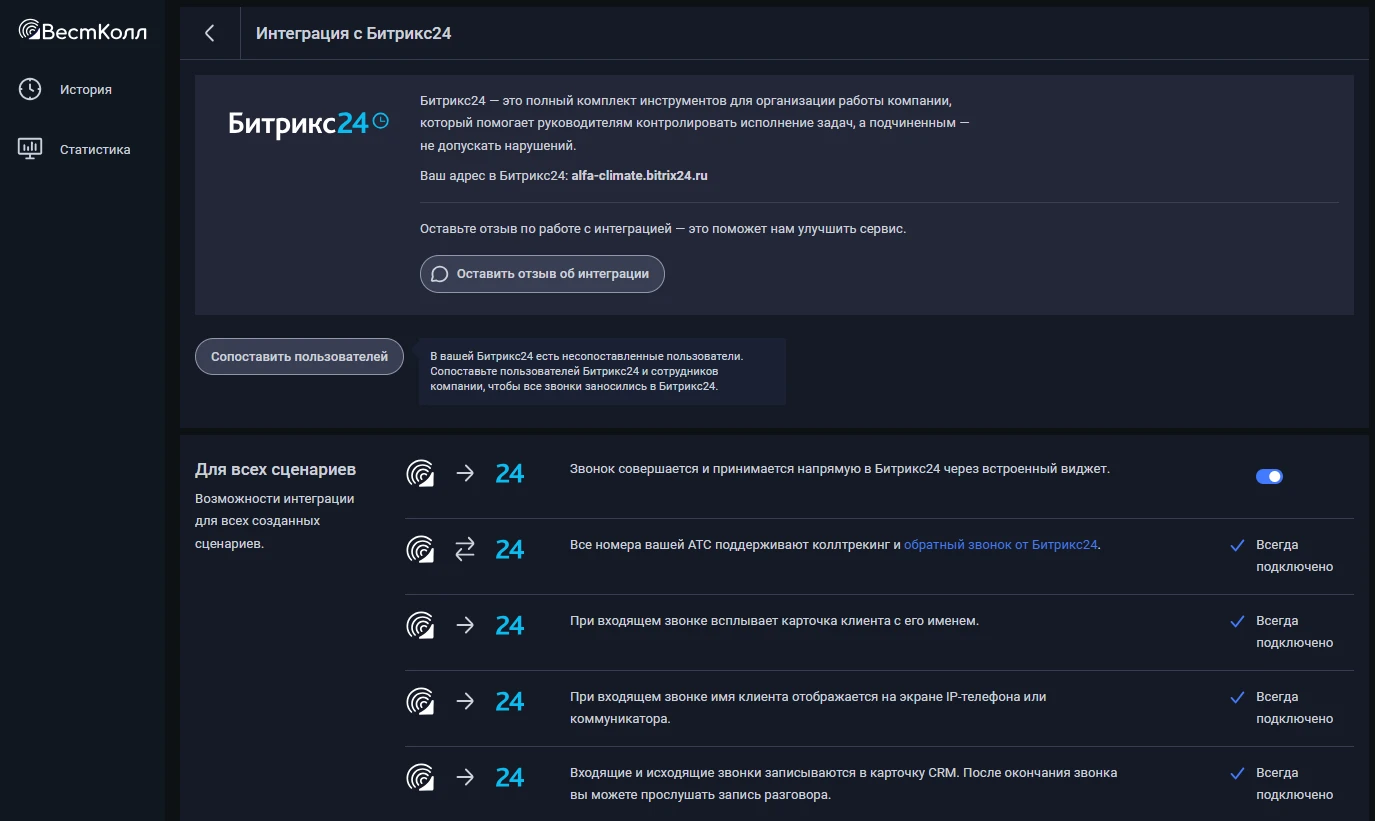This screenshot has width=1375, height=821.
Task: Click the Для всех сценариев heading
Action: pos(276,469)
